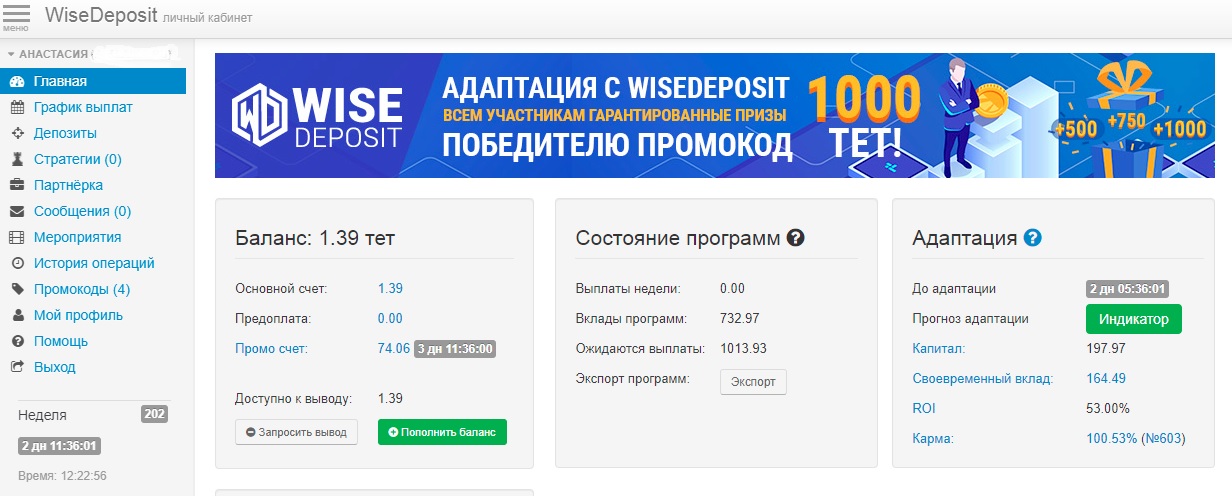The image size is (1232, 496).
Task: Click the blue help icon beside Адаптация
Action: coord(1033,238)
